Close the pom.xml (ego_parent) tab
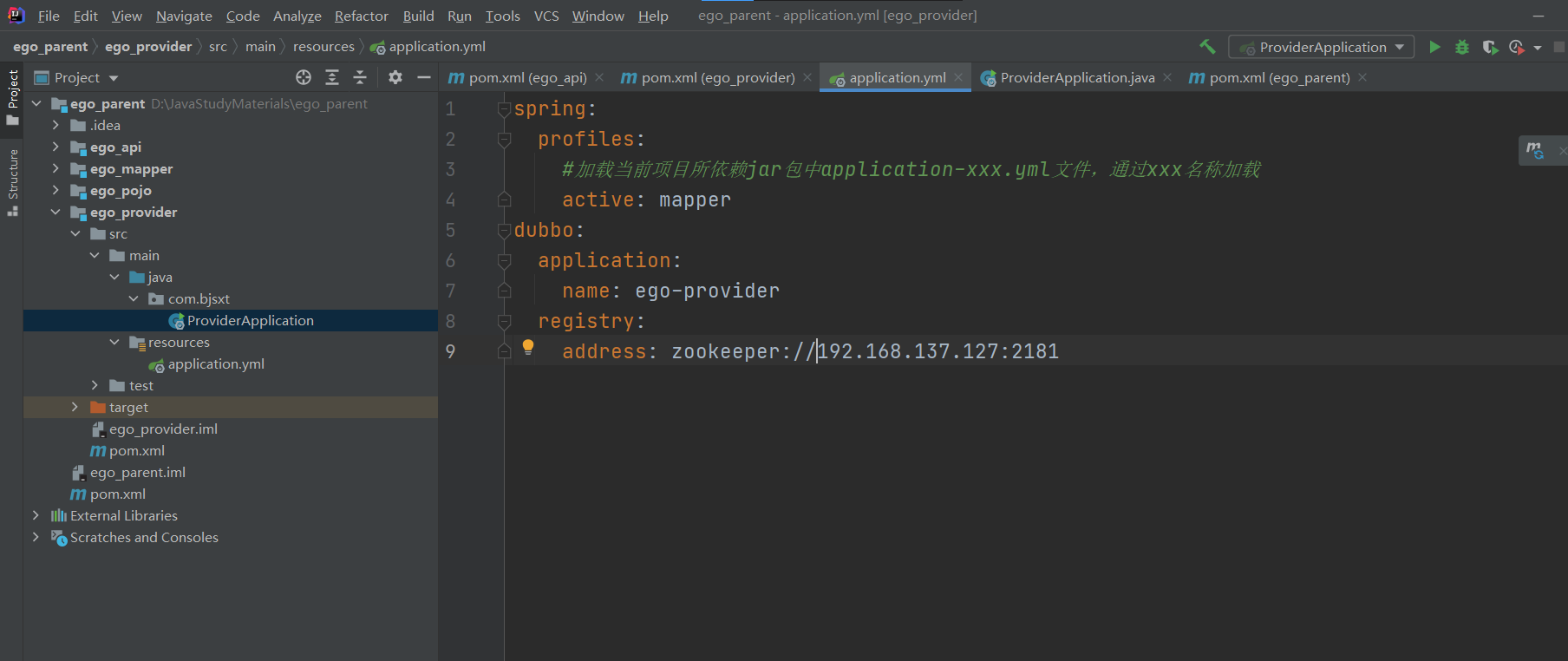The width and height of the screenshot is (1568, 661). pos(1362,77)
